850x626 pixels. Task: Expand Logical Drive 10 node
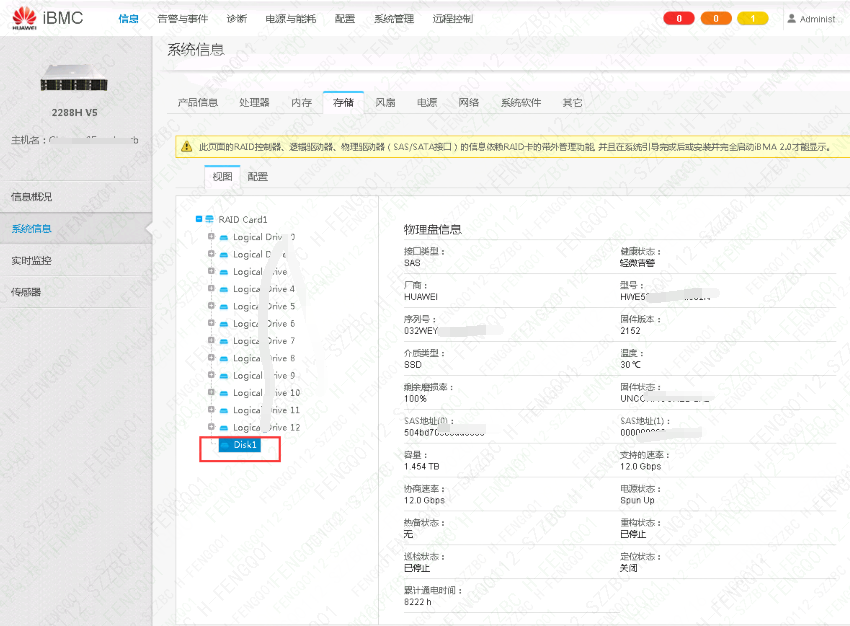[x=211, y=392]
